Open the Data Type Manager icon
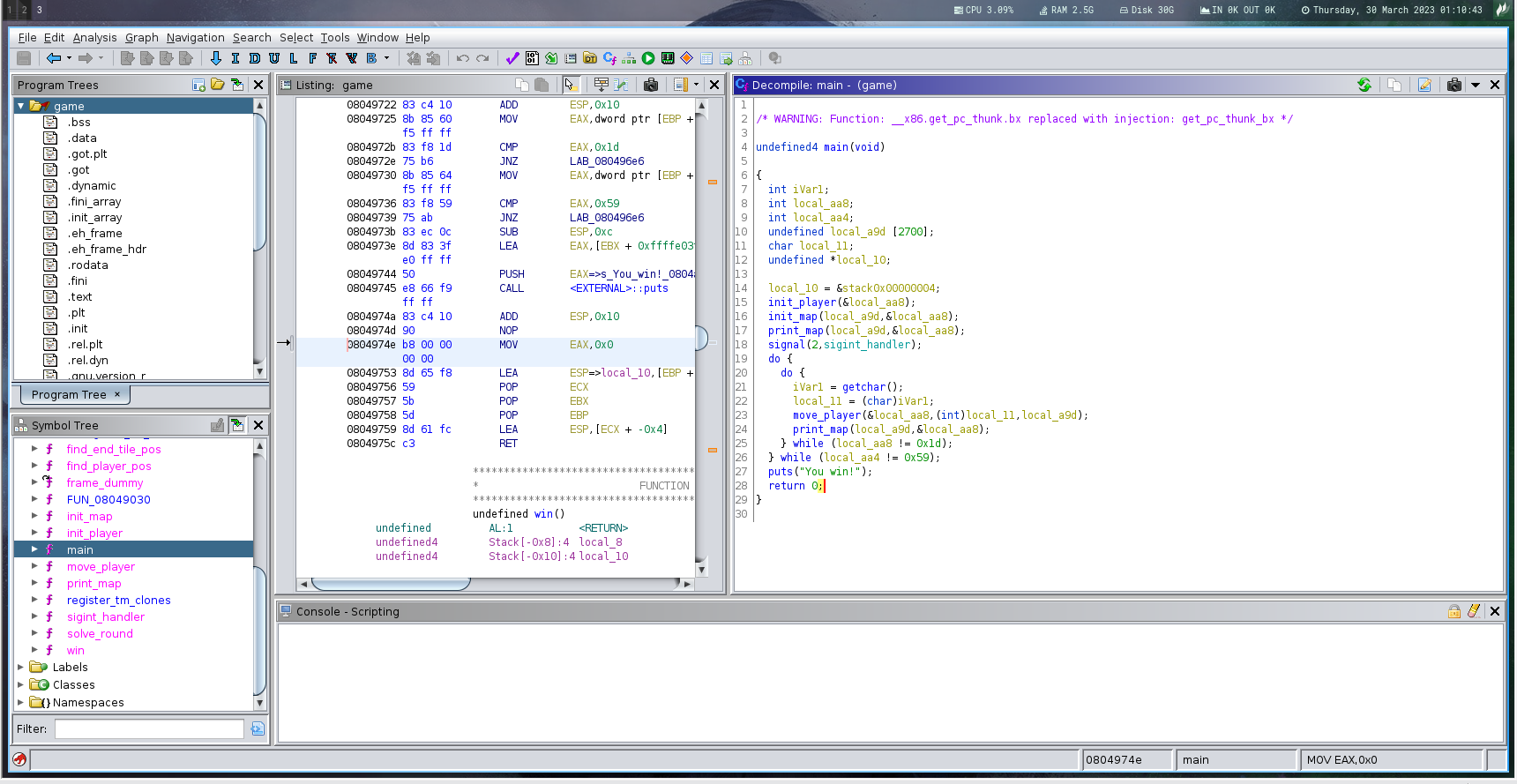Image resolution: width=1517 pixels, height=784 pixels. (590, 58)
